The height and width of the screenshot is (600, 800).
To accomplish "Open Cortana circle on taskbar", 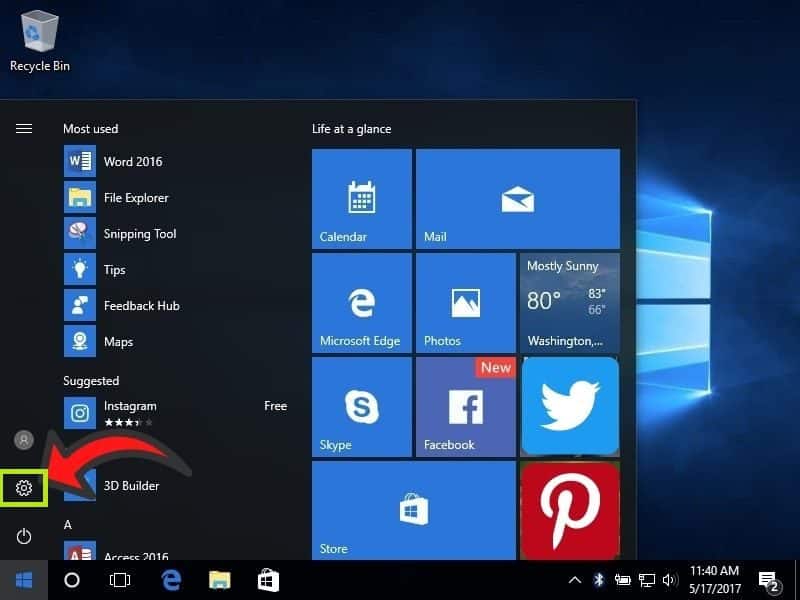I will coord(72,580).
